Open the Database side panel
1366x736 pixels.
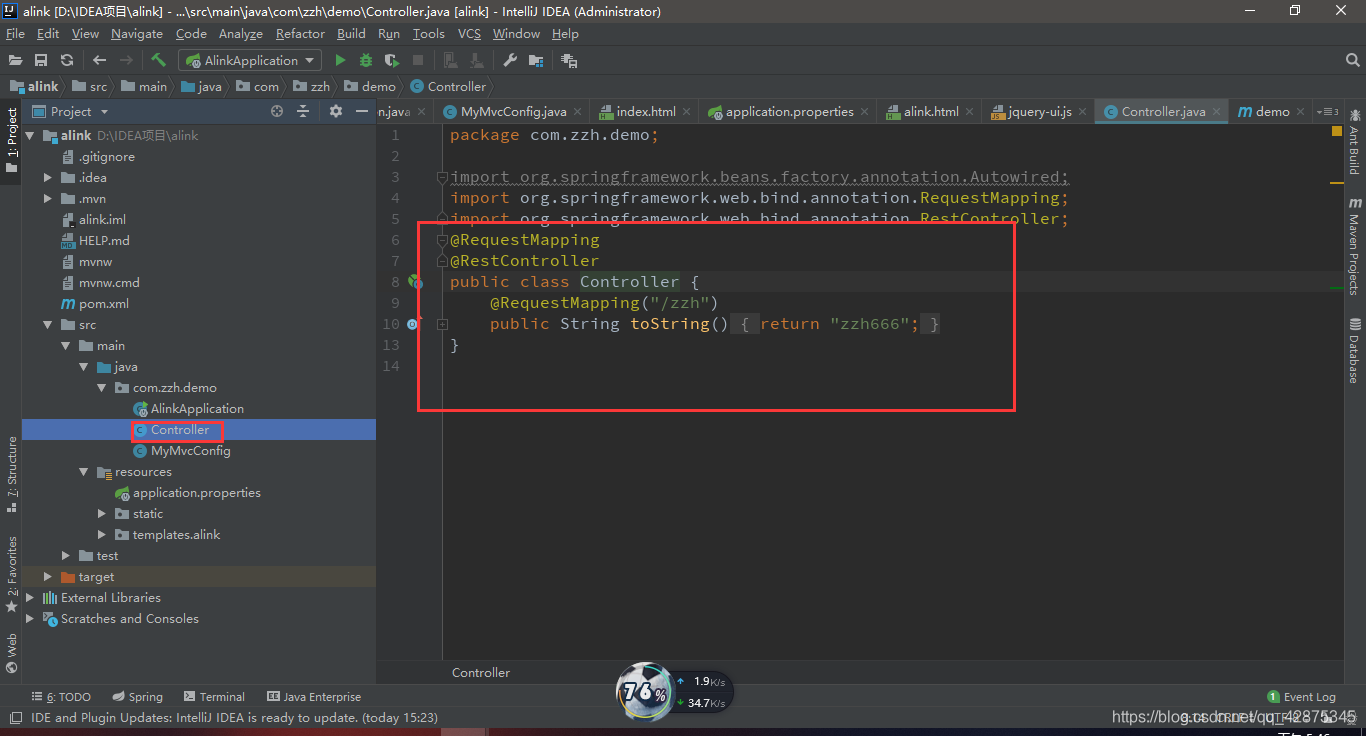pos(1354,350)
